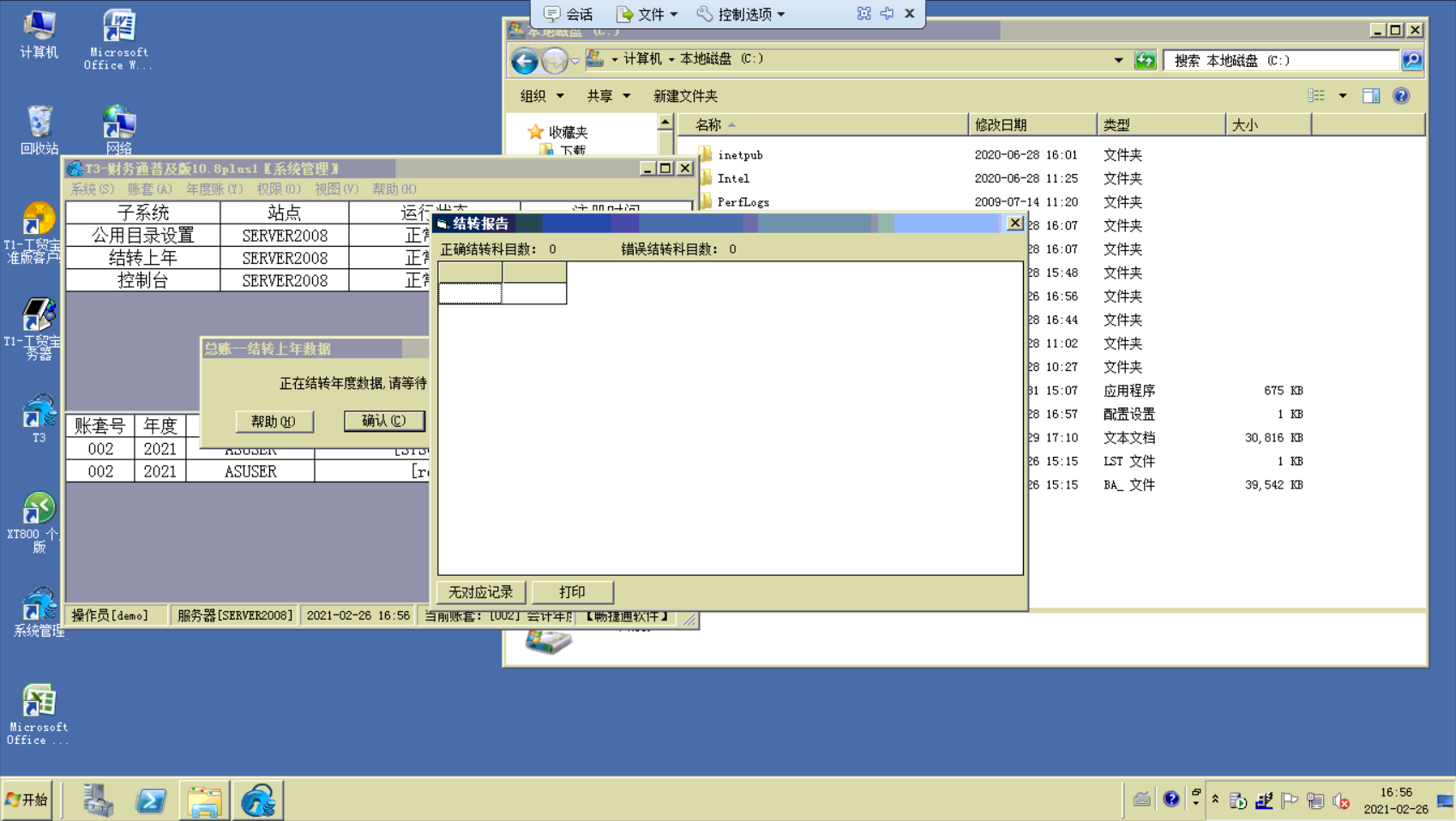Open the T3 desktop shortcut
The width and height of the screenshot is (1456, 821).
tap(39, 418)
